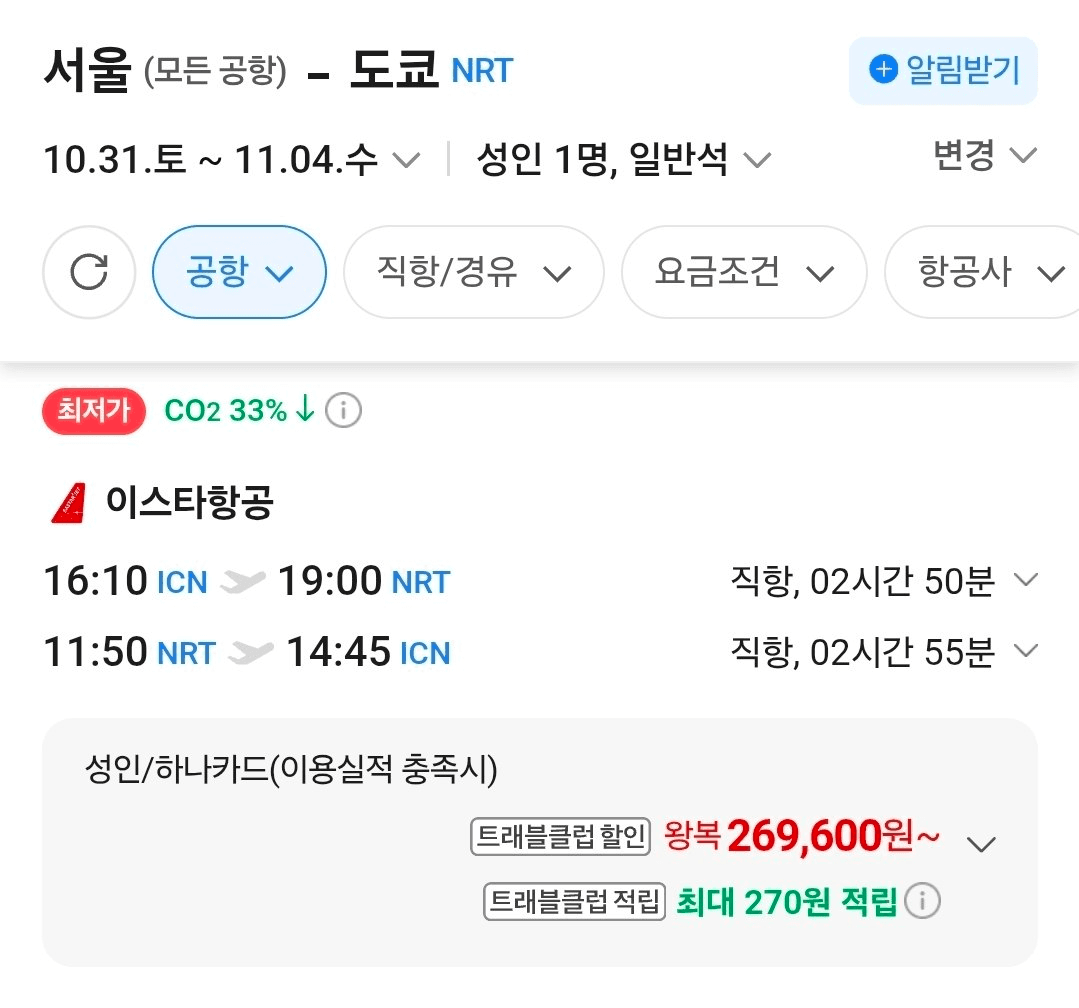Open the 직항/경유 filter dropdown
This screenshot has width=1079, height=1008.
pyautogui.click(x=473, y=272)
